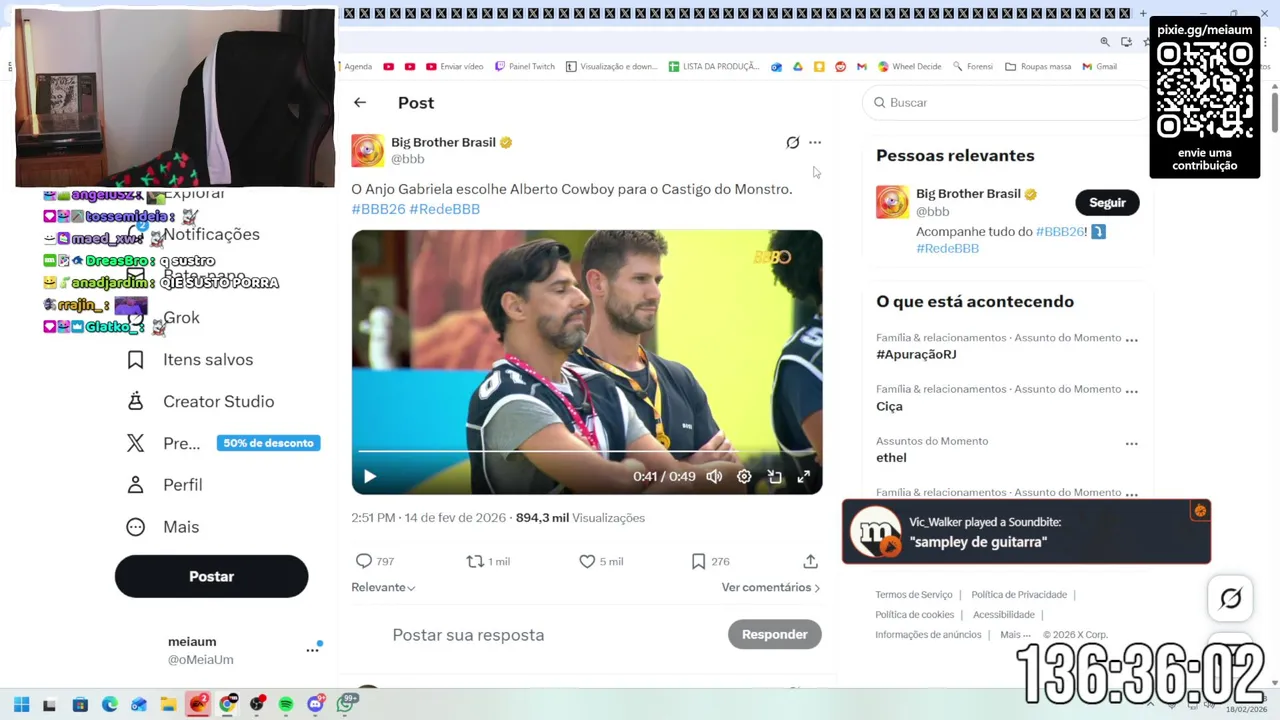Click the Responder button

point(775,634)
